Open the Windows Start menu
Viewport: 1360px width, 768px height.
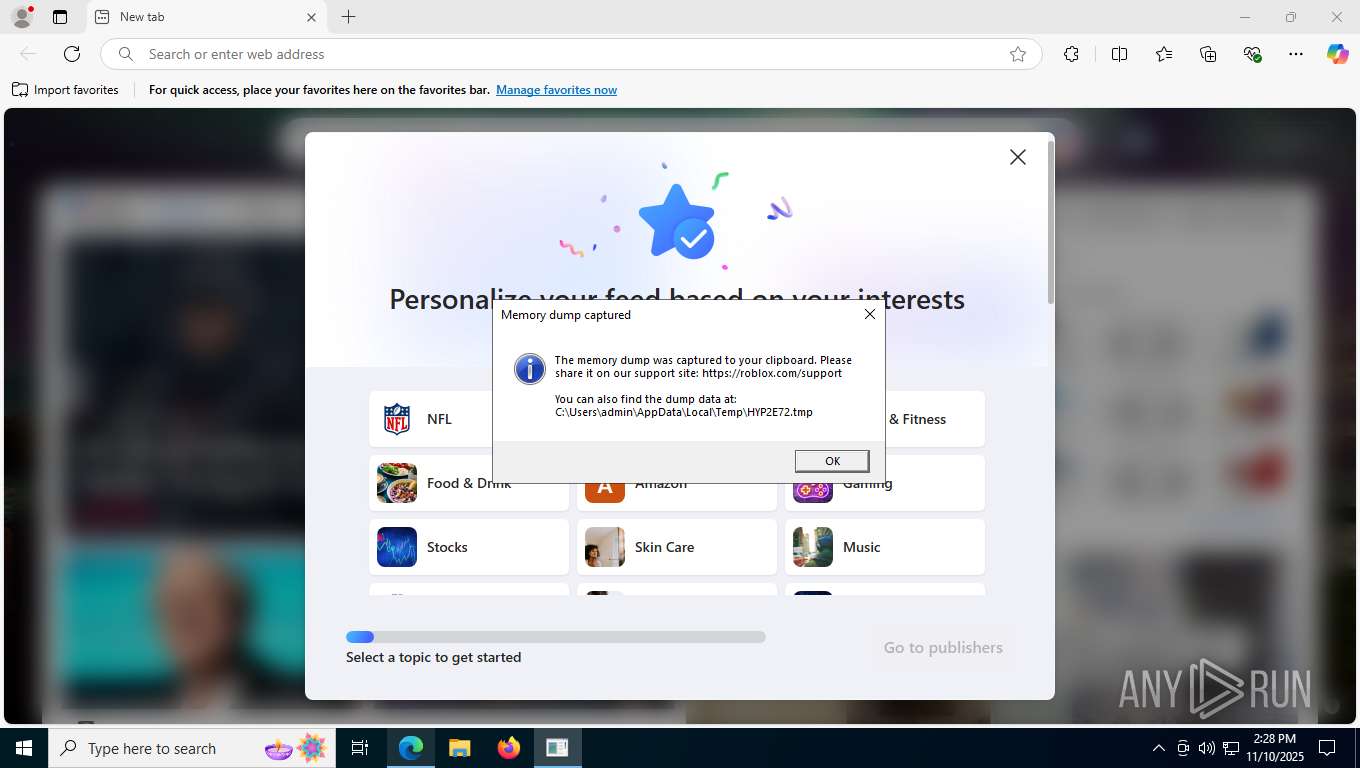[x=23, y=748]
